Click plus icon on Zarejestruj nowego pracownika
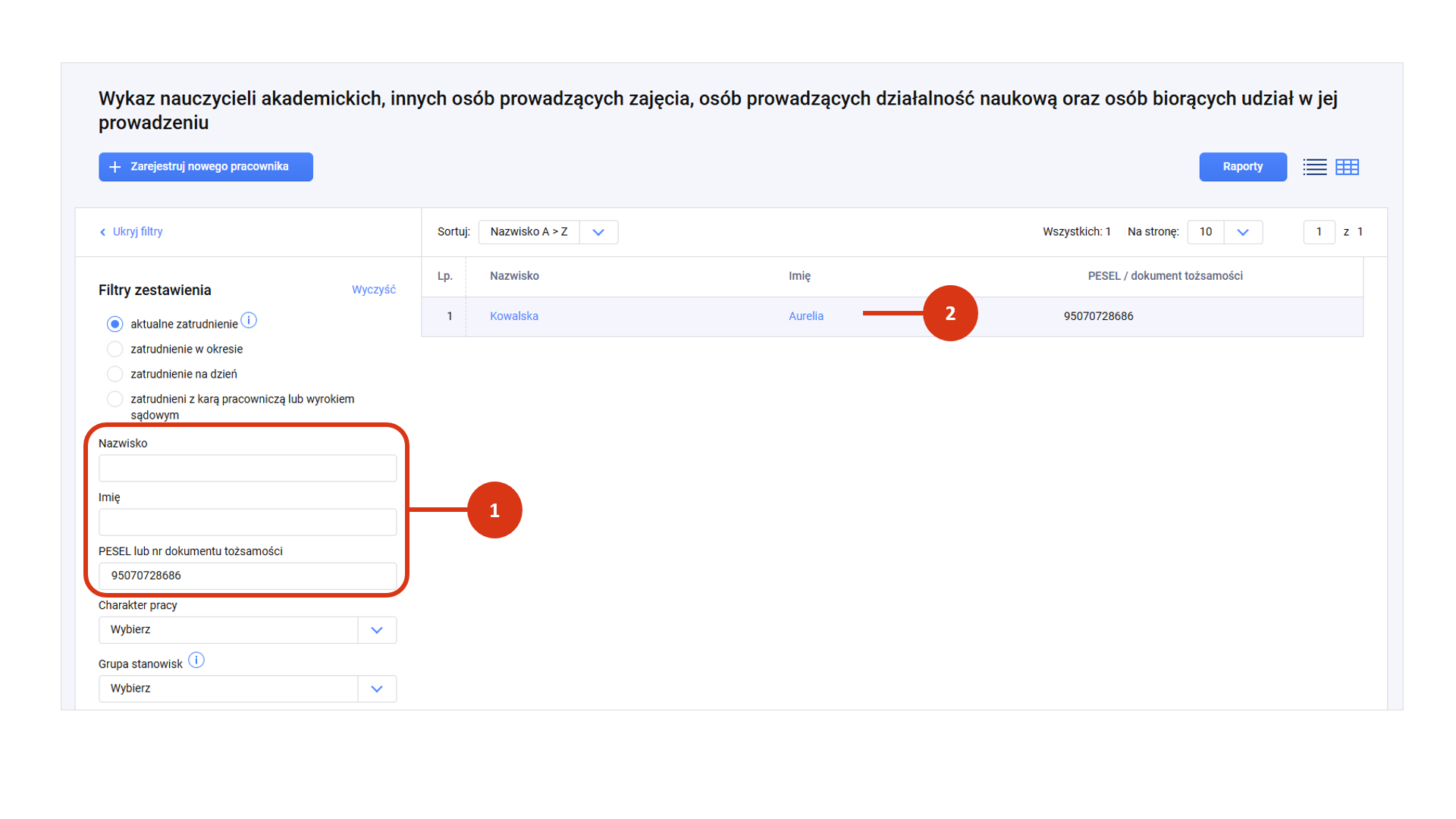 tap(115, 167)
